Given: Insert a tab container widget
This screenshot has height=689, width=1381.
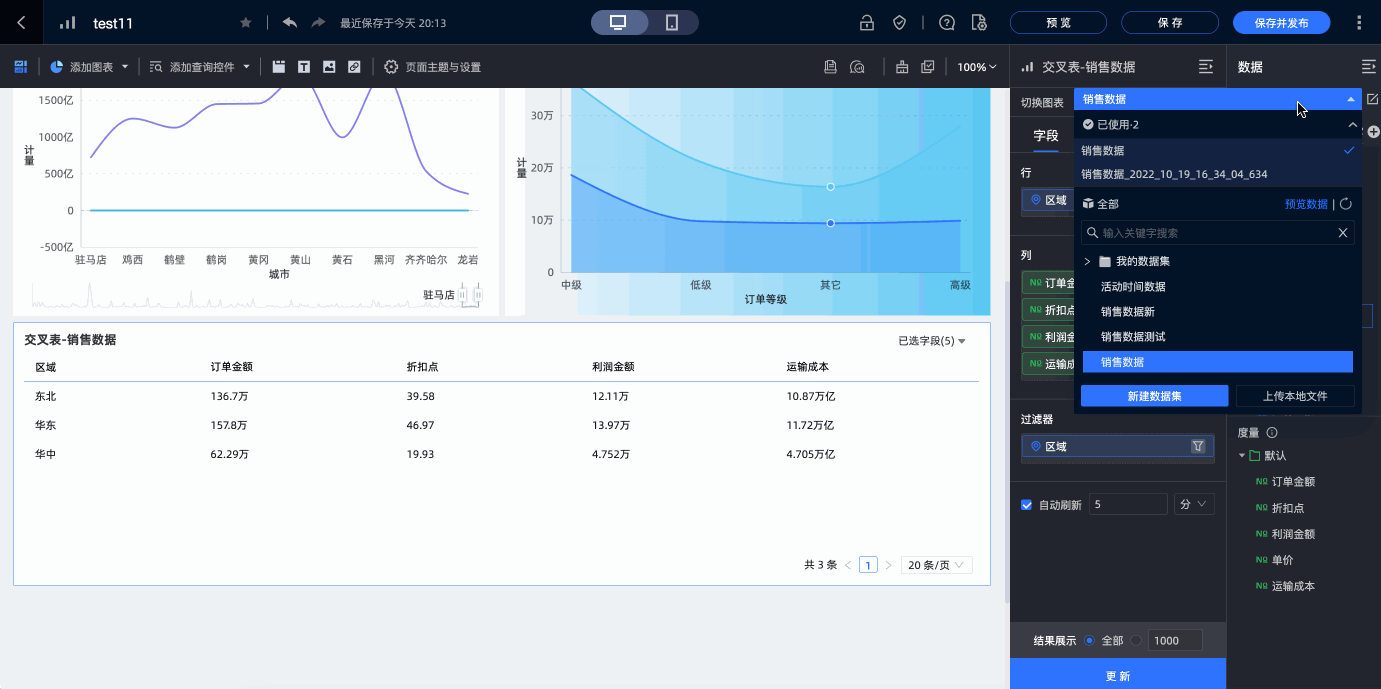Looking at the screenshot, I should [279, 67].
